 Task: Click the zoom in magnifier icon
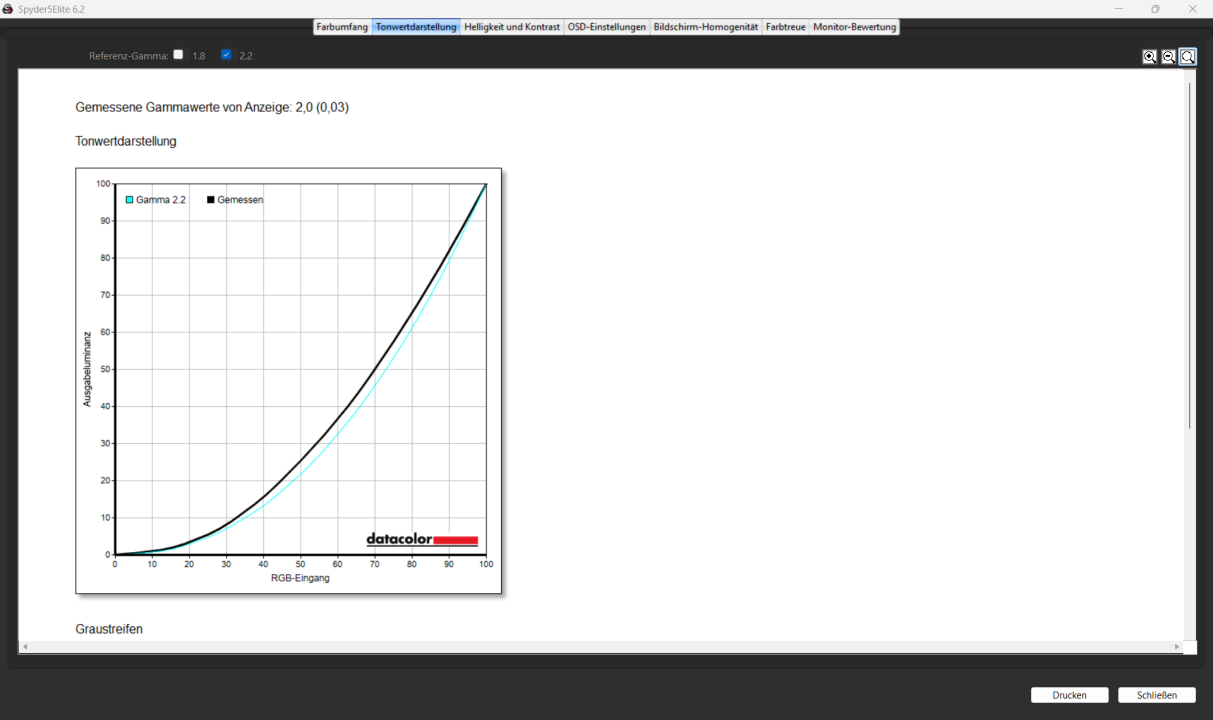[x=1150, y=57]
